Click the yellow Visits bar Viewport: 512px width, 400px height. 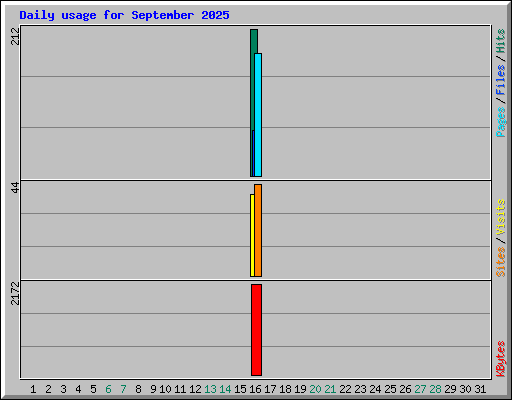pyautogui.click(x=252, y=235)
